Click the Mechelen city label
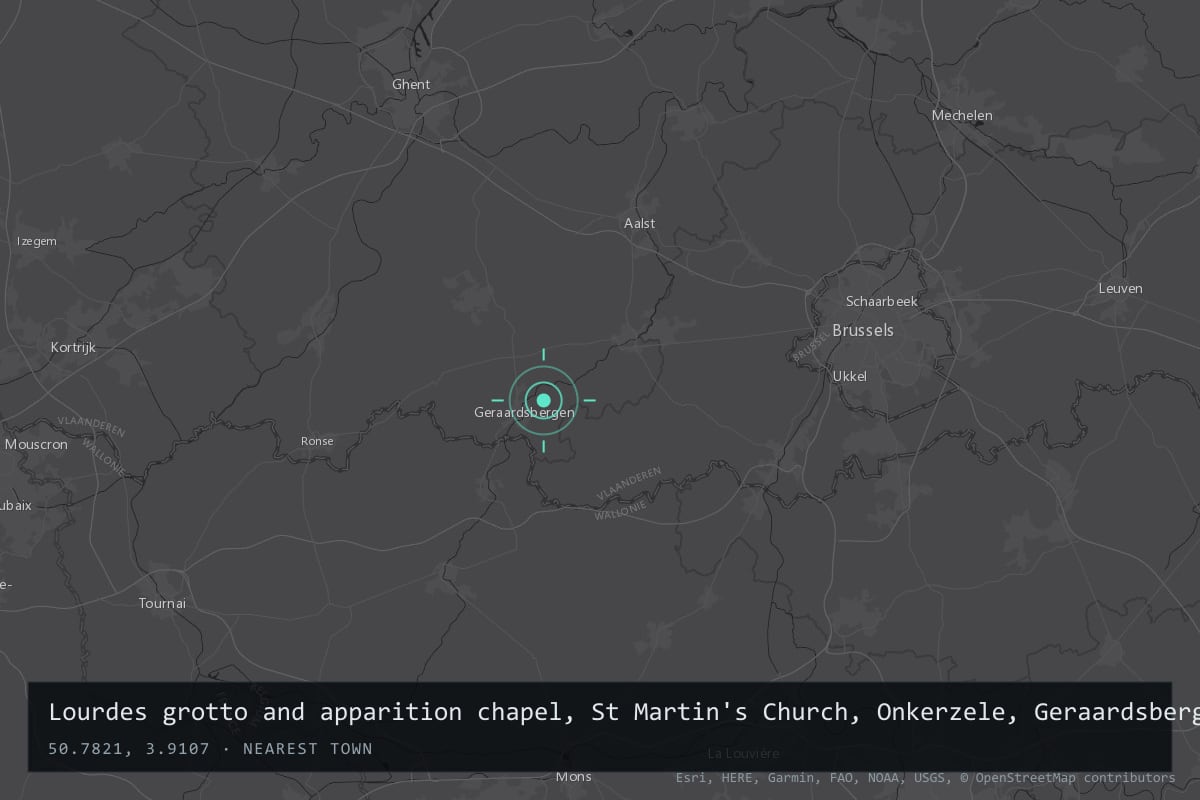 [x=962, y=115]
